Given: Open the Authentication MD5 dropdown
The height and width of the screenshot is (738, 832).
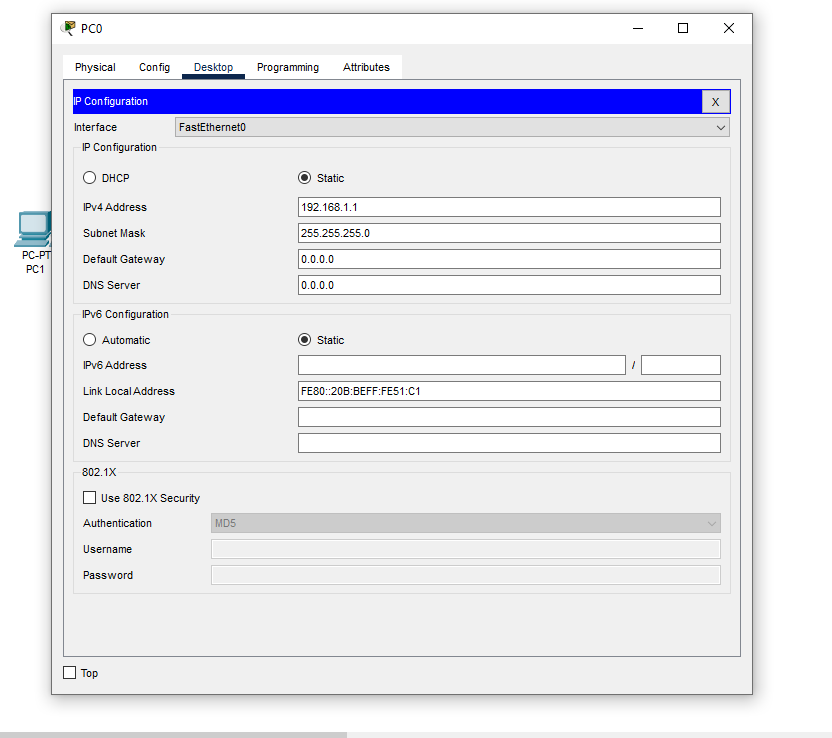Looking at the screenshot, I should click(x=465, y=523).
